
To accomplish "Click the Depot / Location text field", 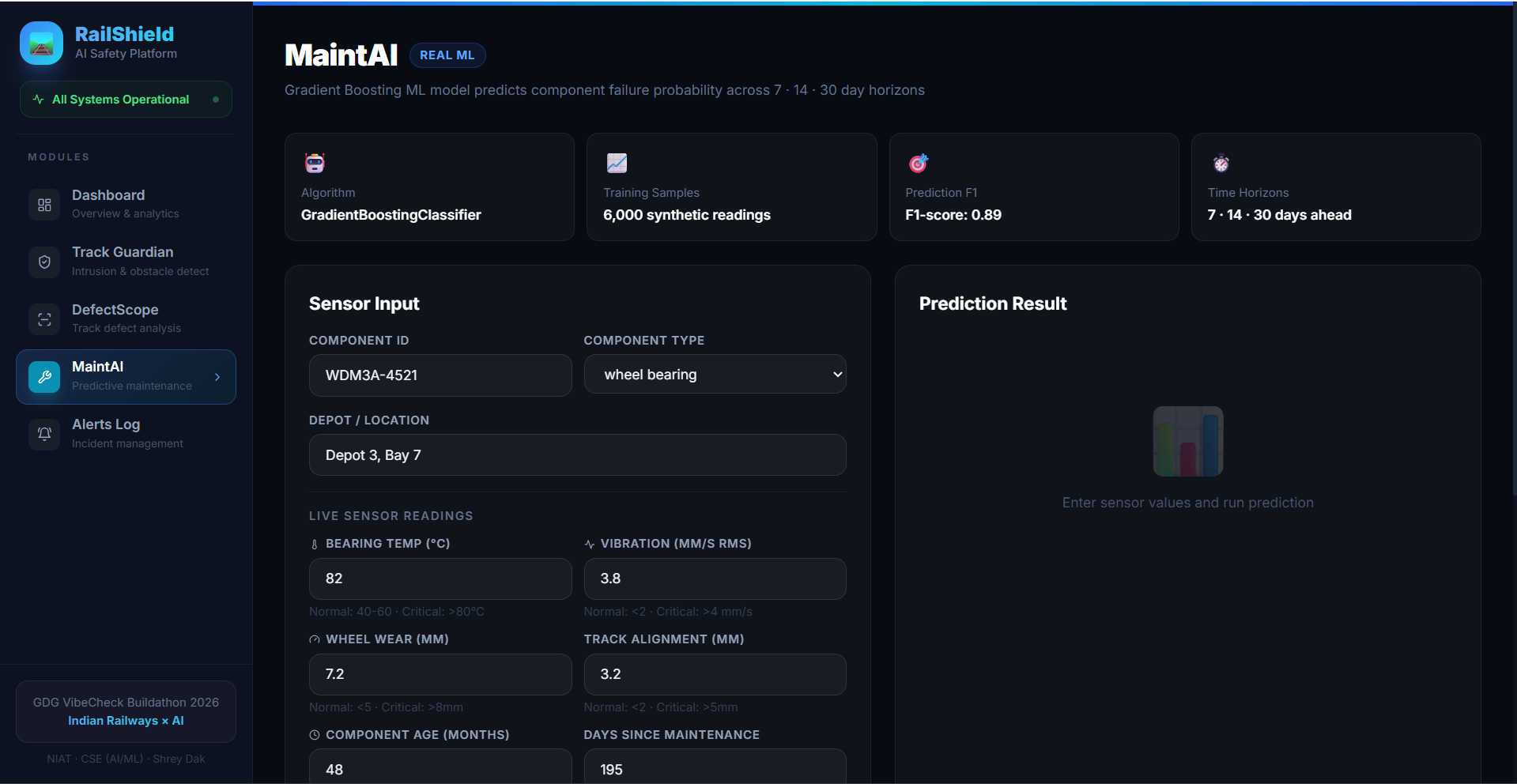I will [577, 455].
